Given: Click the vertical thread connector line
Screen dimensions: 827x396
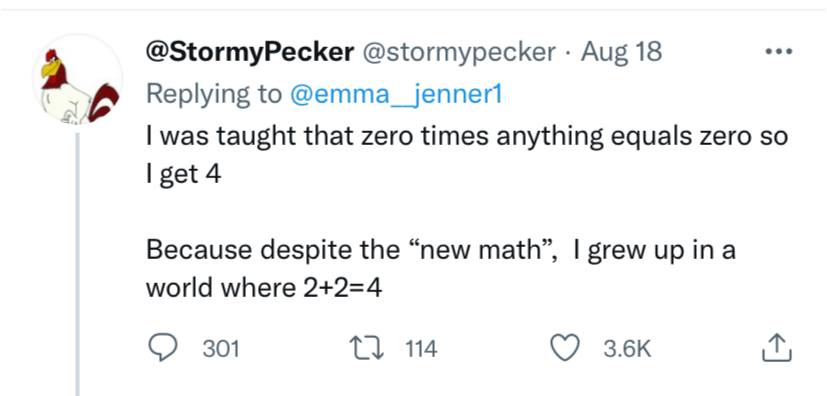Looking at the screenshot, I should click(x=78, y=264).
